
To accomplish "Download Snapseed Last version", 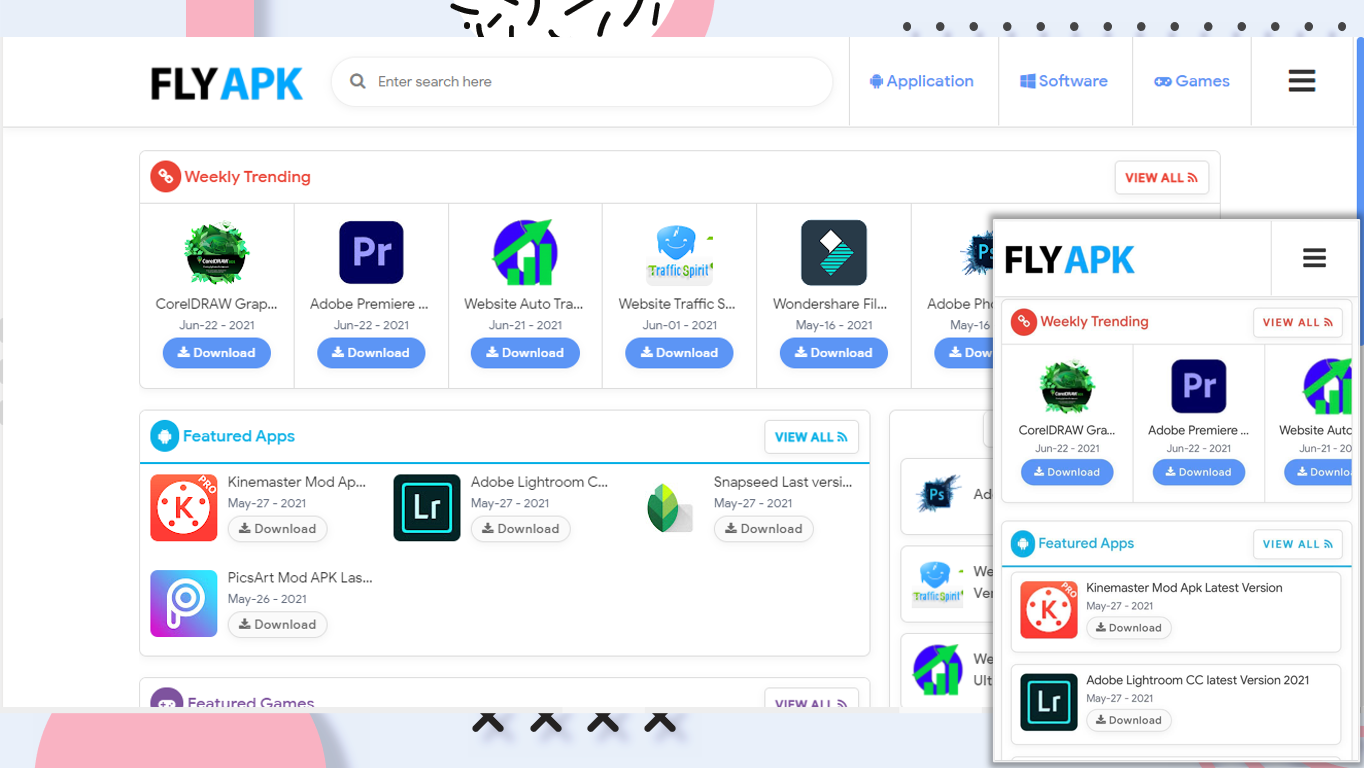I will point(763,529).
